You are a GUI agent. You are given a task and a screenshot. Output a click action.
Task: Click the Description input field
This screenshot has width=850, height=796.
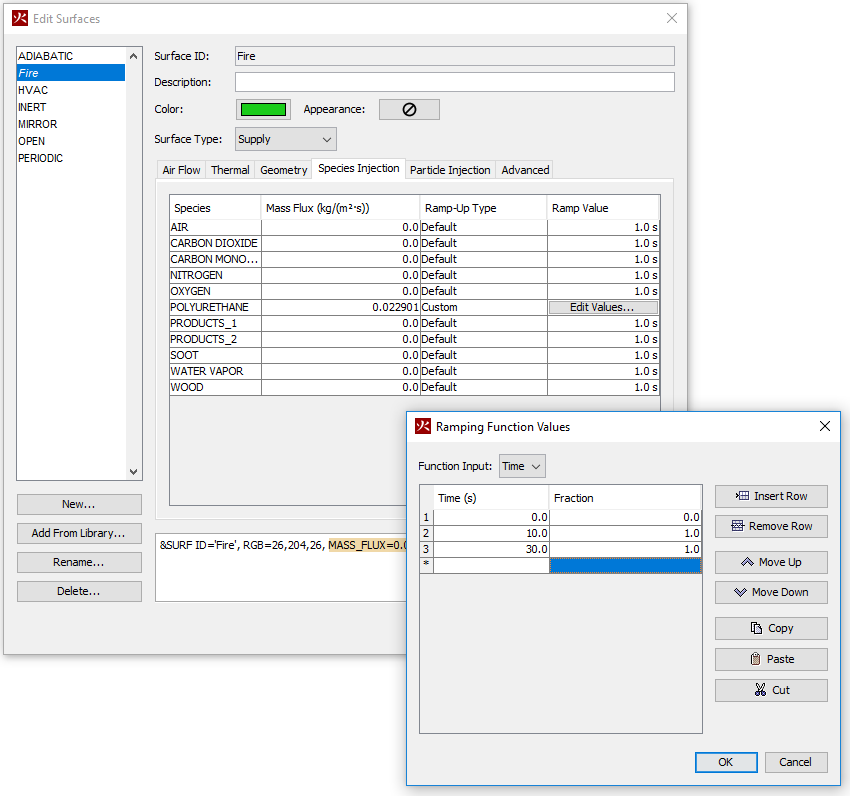click(455, 82)
